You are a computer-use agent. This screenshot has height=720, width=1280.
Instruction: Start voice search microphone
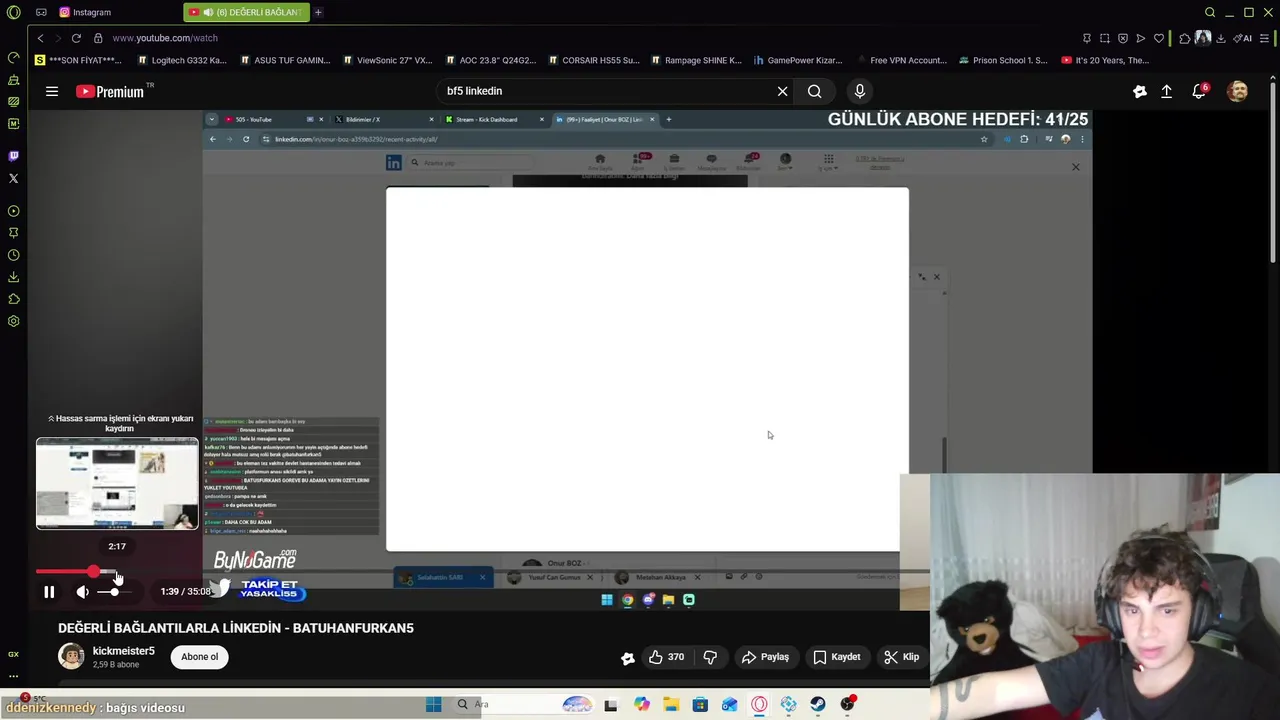pyautogui.click(x=860, y=91)
